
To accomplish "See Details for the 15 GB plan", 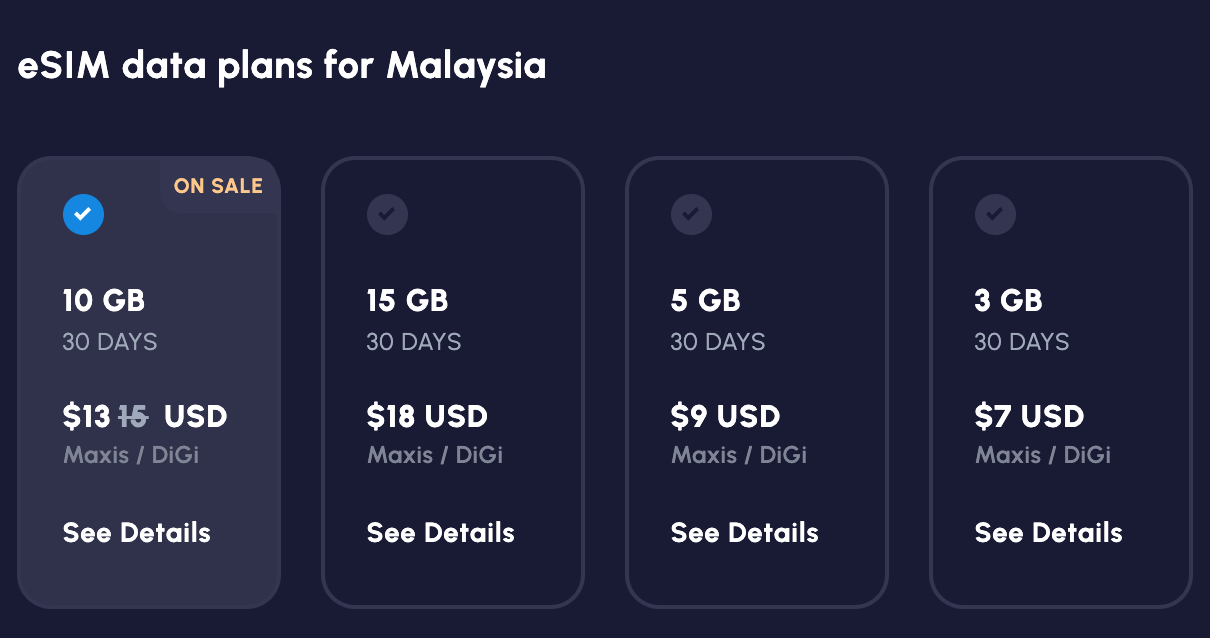I will pos(440,532).
